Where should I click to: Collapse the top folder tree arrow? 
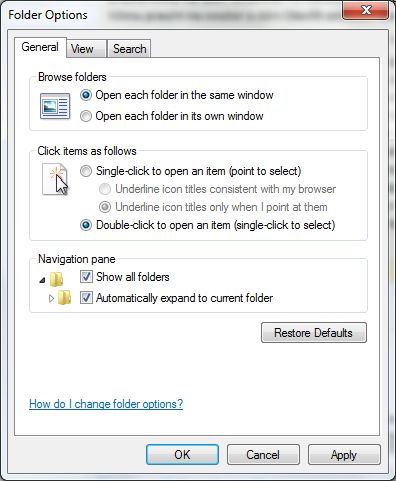[42, 280]
